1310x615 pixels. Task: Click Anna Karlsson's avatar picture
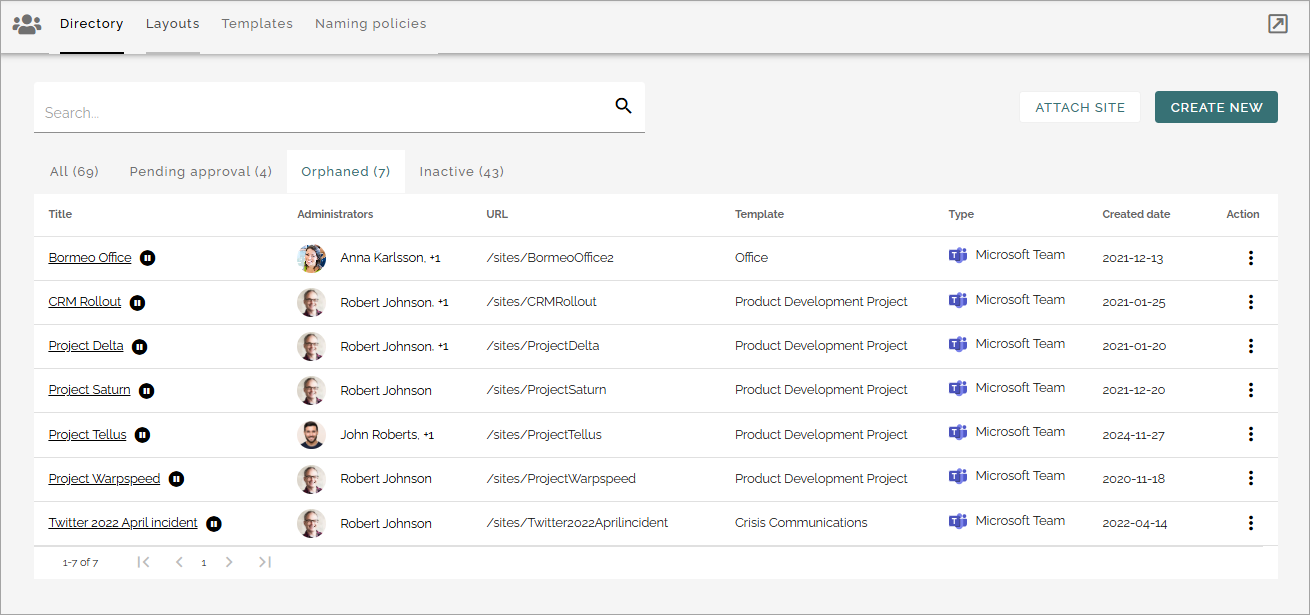[311, 258]
